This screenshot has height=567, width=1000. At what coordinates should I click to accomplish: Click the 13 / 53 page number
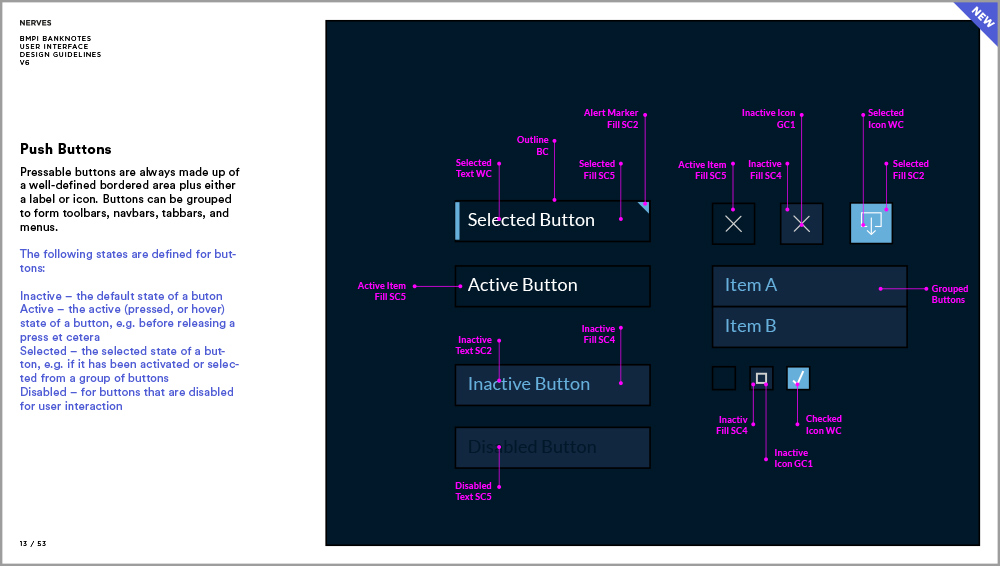[x=33, y=543]
